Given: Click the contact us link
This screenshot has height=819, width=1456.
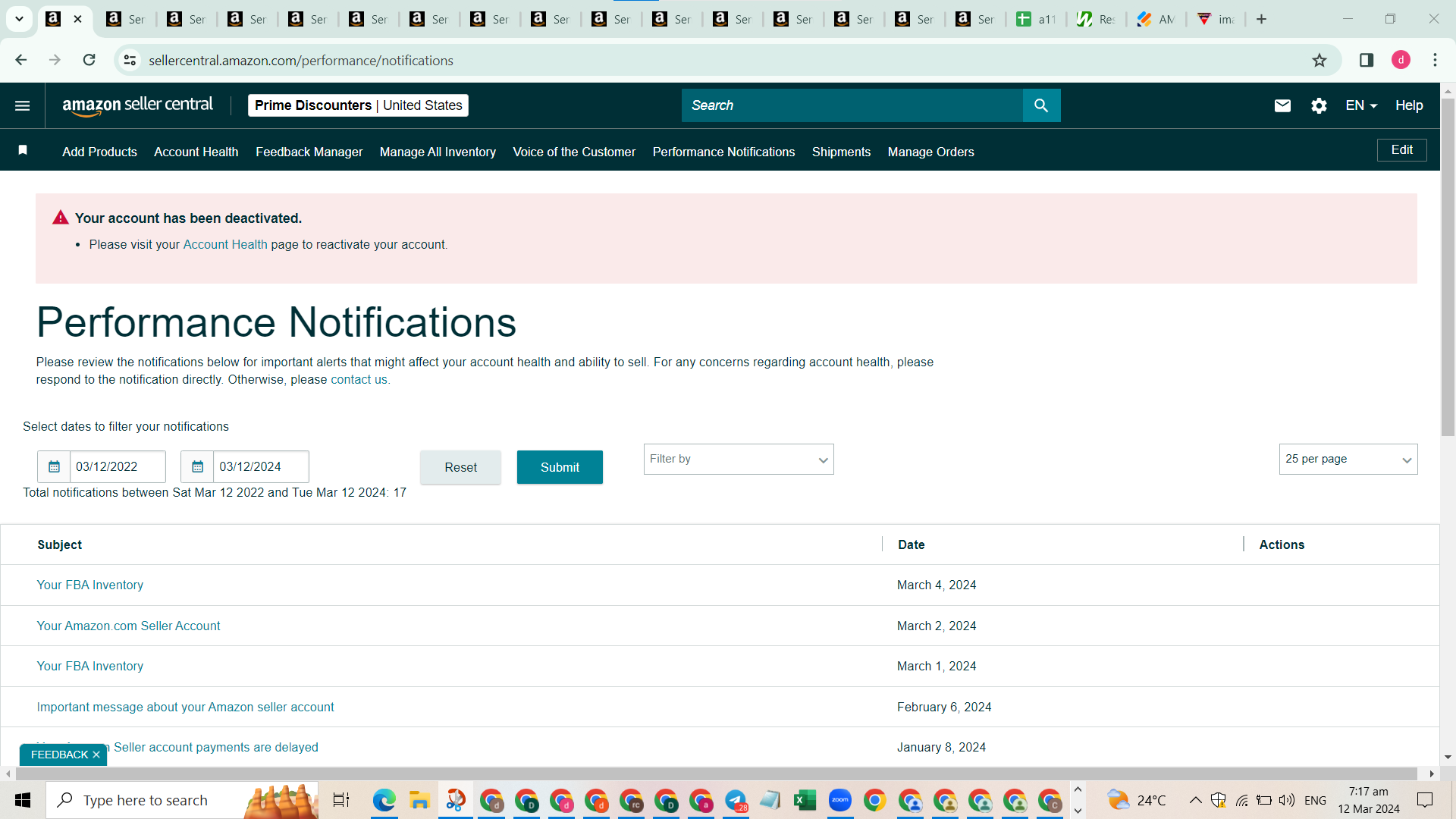Looking at the screenshot, I should 359,379.
